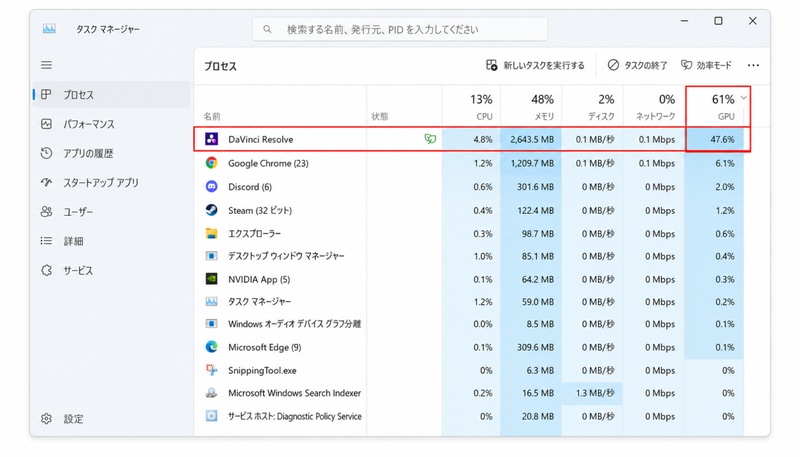Select the DaVinci Resolve process name

click(260, 139)
